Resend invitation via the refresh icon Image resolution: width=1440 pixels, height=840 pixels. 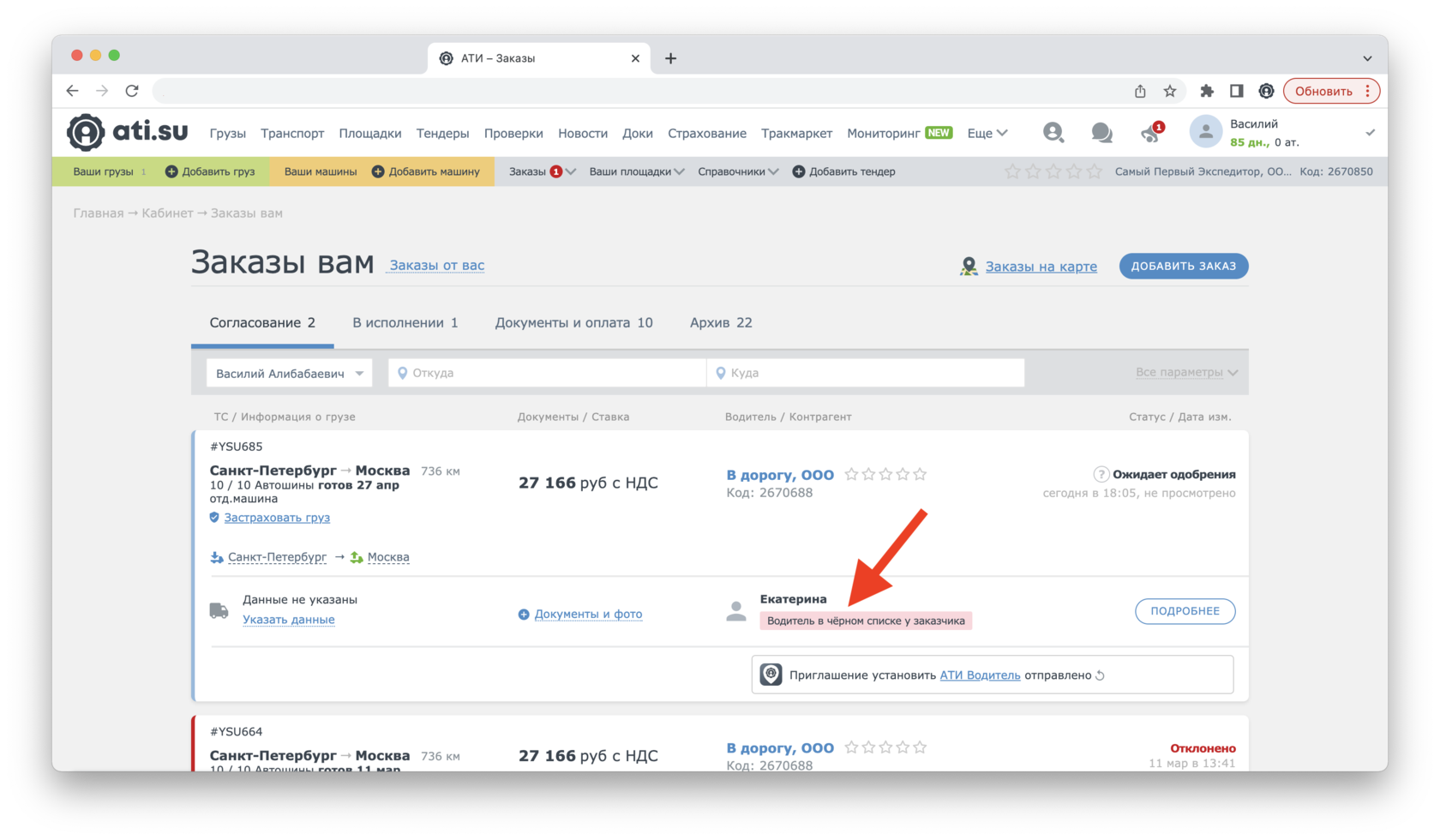click(x=1100, y=675)
